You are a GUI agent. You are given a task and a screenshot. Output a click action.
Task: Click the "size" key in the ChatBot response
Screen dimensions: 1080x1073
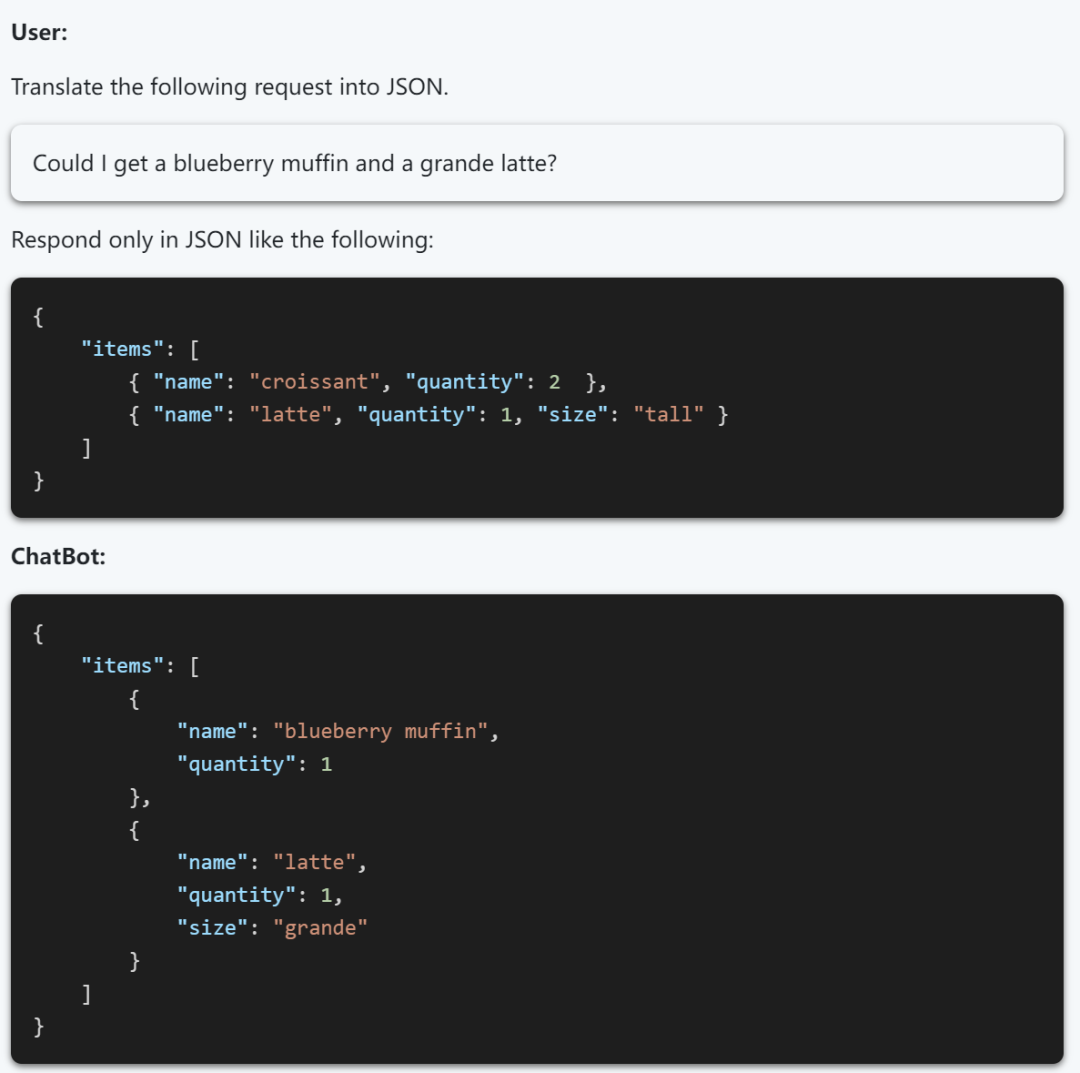pyautogui.click(x=212, y=928)
